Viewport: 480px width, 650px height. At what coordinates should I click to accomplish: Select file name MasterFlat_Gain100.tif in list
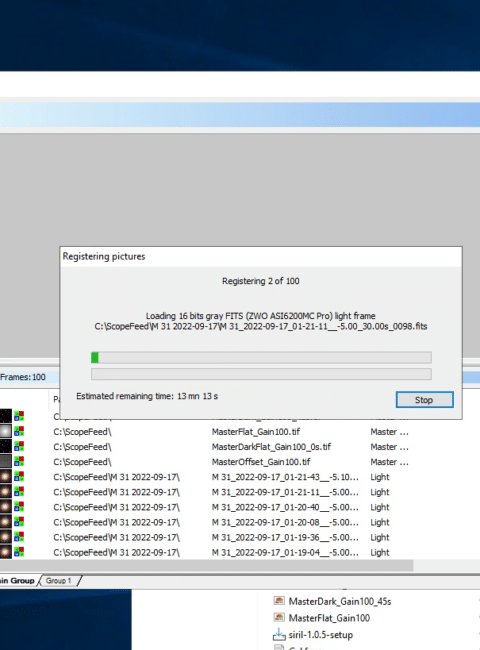coord(256,432)
